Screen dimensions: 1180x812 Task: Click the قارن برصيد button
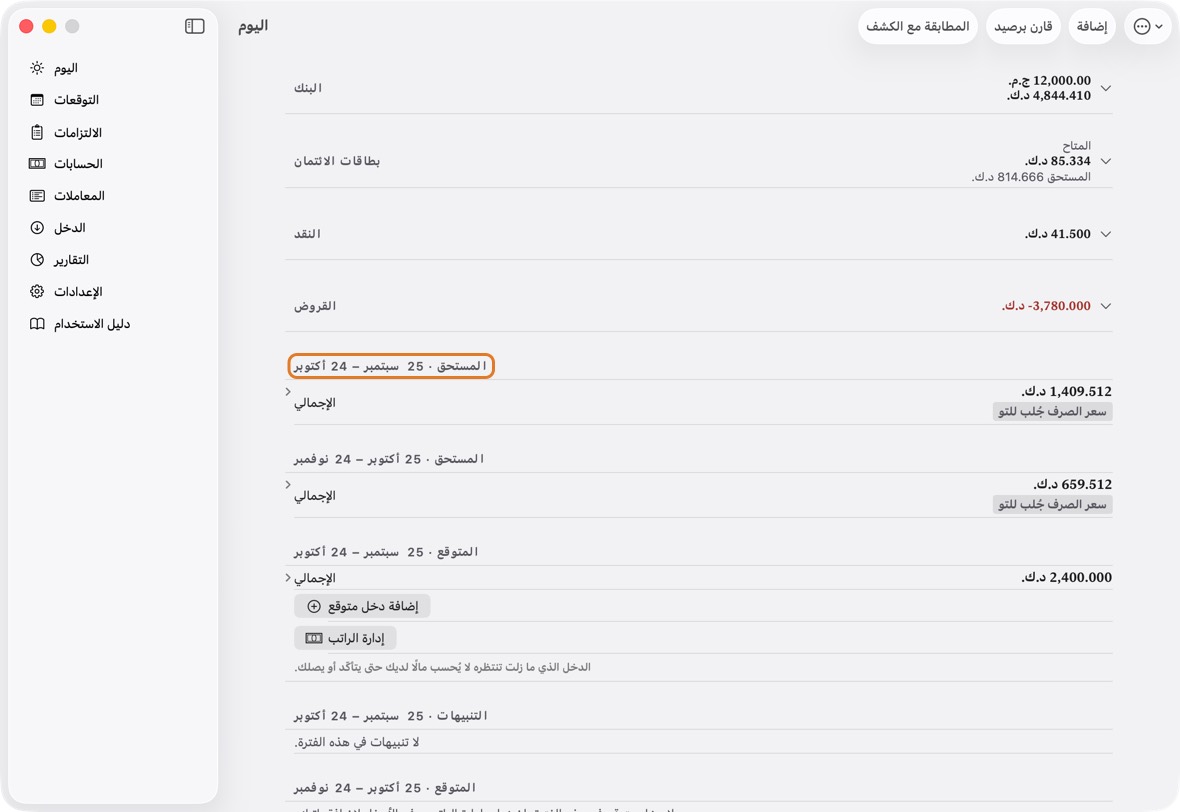(1023, 26)
